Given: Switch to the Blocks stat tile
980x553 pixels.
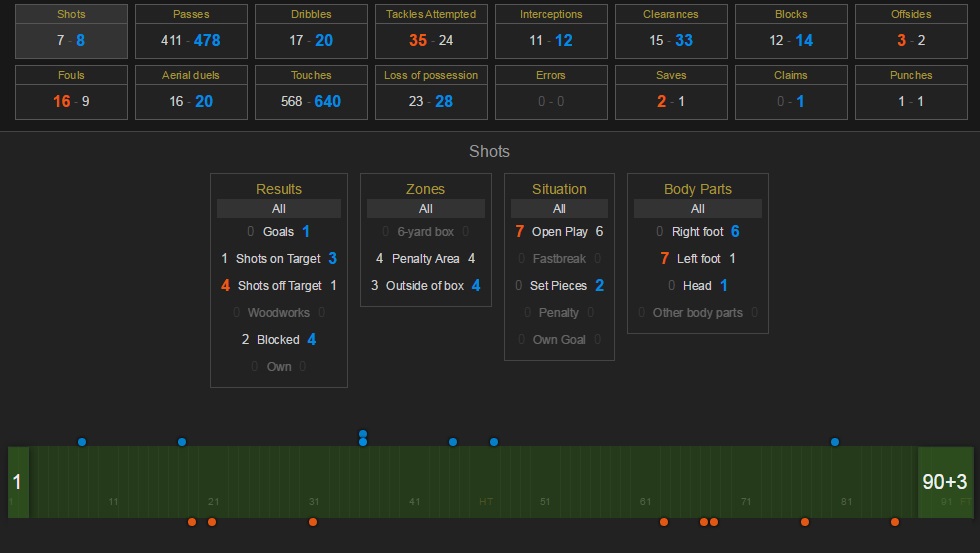Looking at the screenshot, I should (x=791, y=31).
